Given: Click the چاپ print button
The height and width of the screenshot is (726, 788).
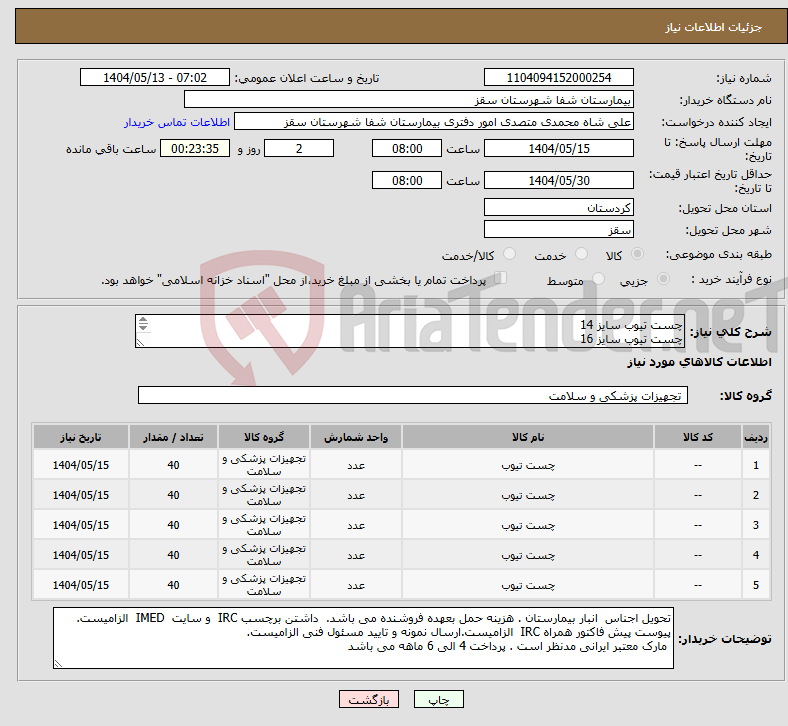Looking at the screenshot, I should (x=439, y=699).
